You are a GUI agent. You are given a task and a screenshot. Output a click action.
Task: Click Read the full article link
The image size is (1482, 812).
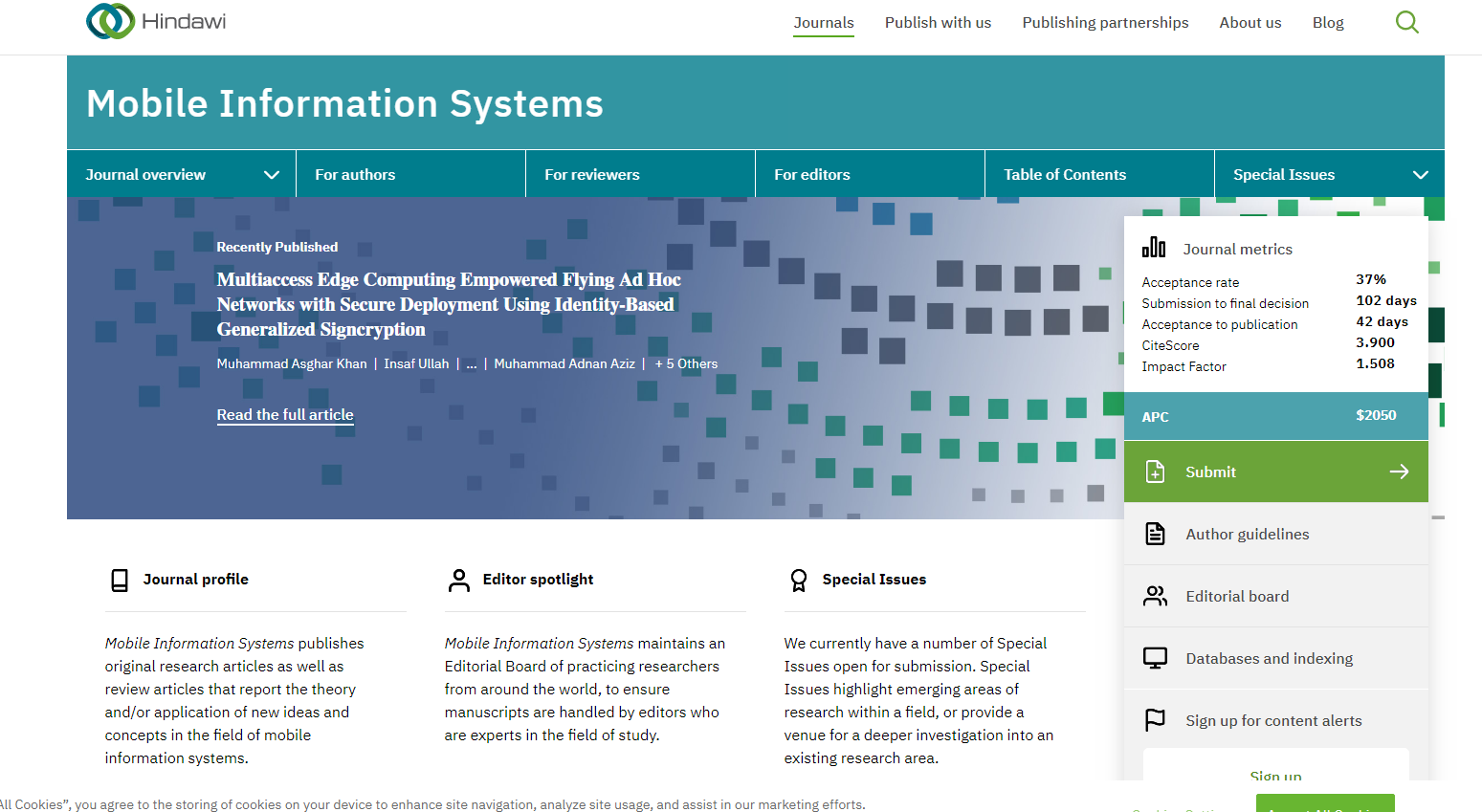pos(285,415)
